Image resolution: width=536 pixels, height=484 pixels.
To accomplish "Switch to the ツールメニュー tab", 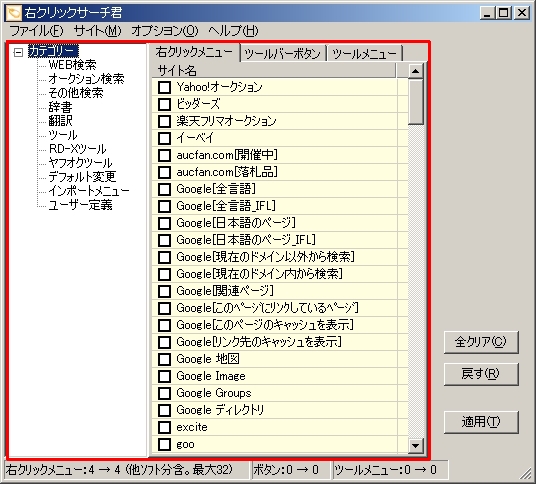I will 364,54.
